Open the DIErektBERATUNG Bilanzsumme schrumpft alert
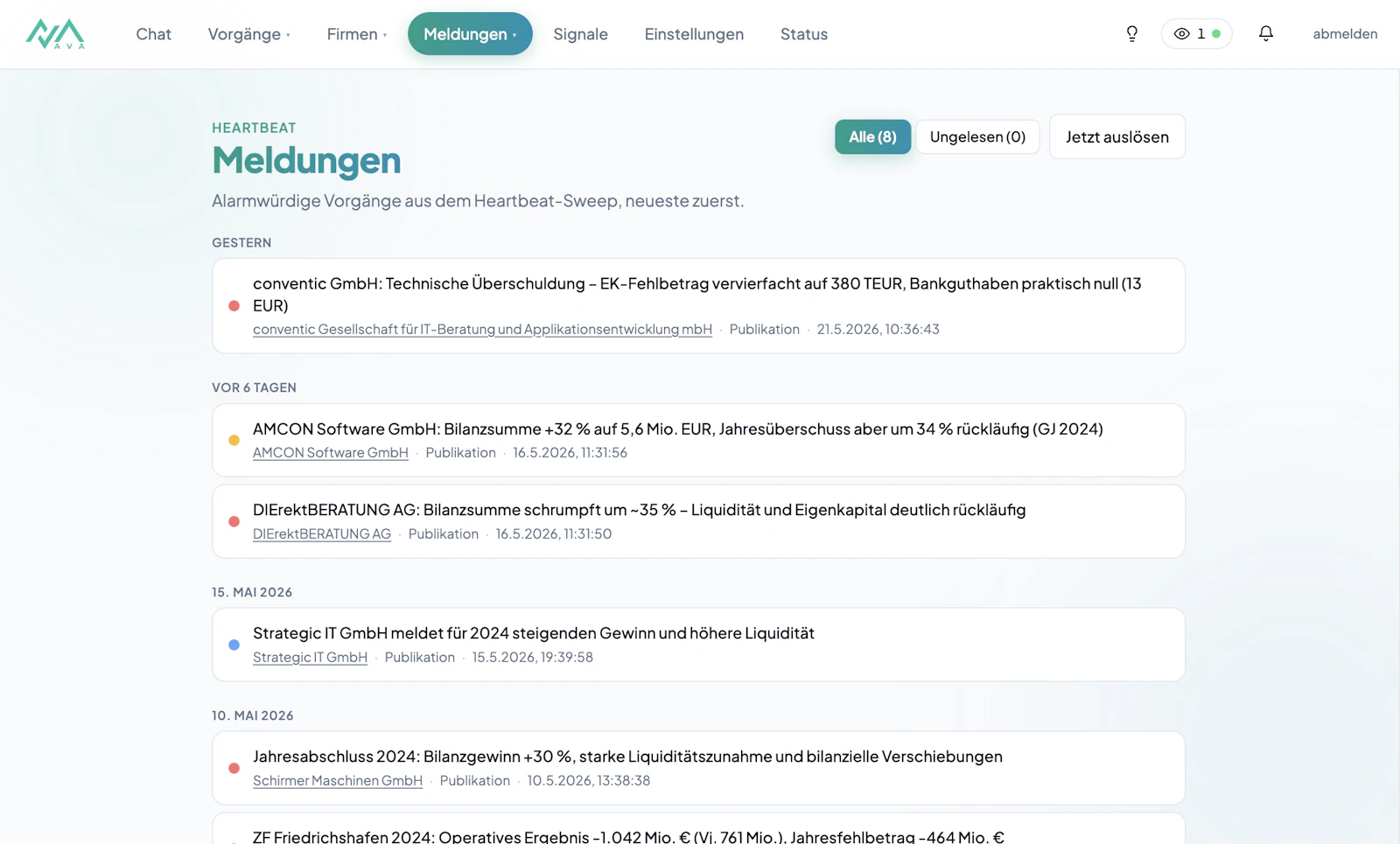1400x844 pixels. 698,521
